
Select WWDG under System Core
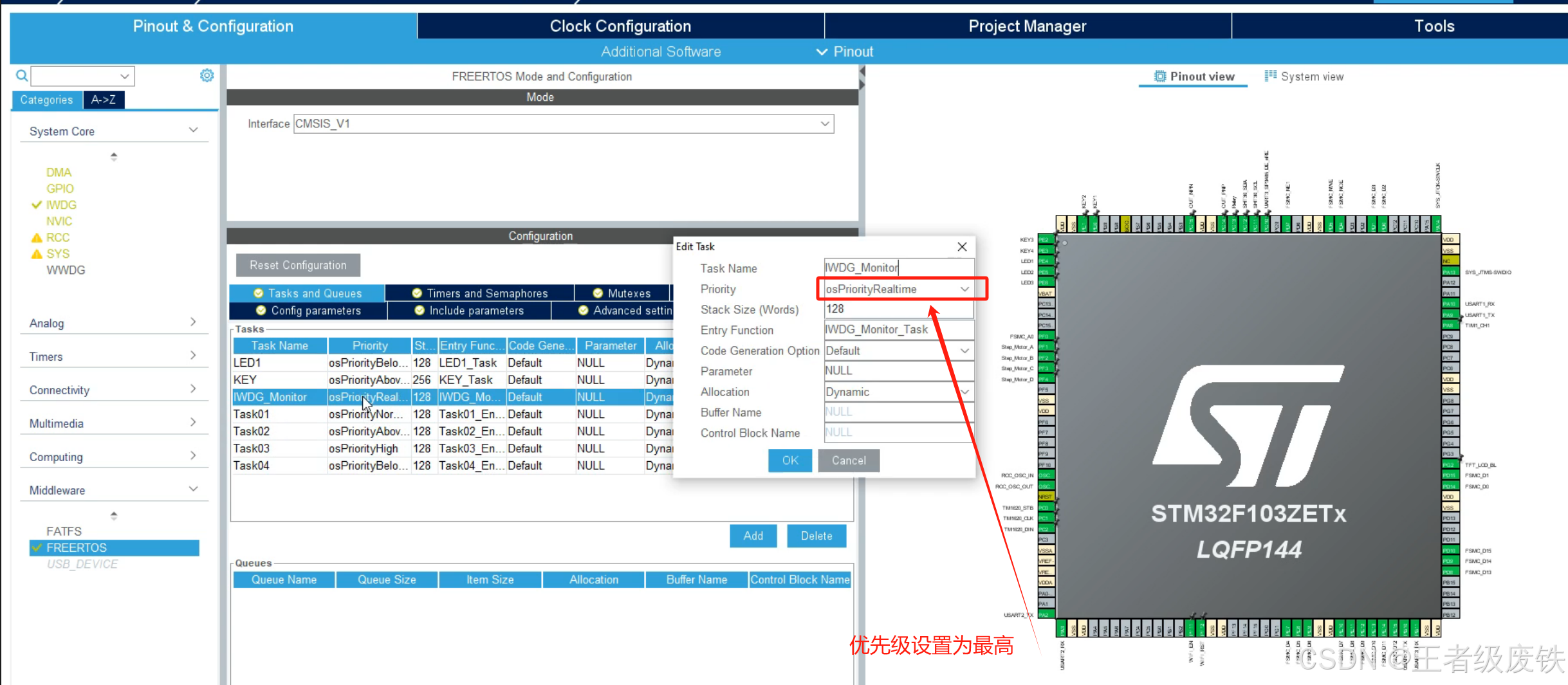tap(66, 270)
